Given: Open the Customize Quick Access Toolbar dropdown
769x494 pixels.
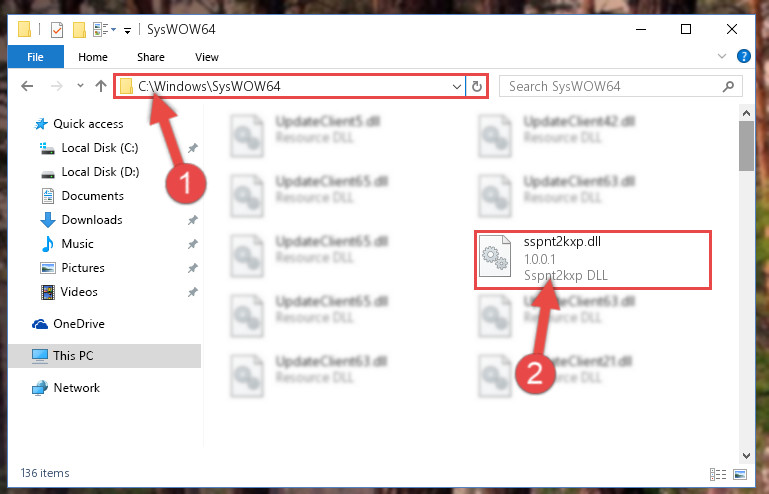Looking at the screenshot, I should (128, 31).
